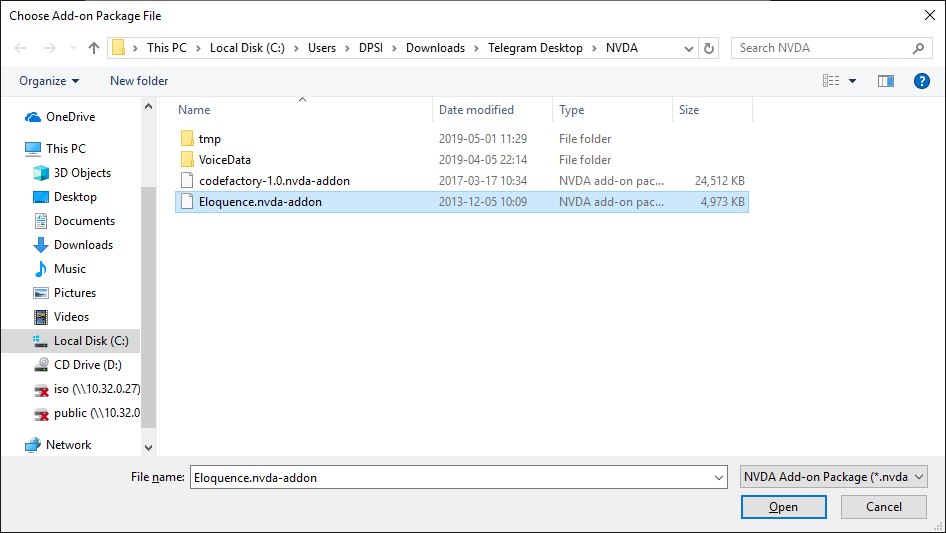Open Music in the sidebar
The width and height of the screenshot is (946, 533).
click(70, 269)
